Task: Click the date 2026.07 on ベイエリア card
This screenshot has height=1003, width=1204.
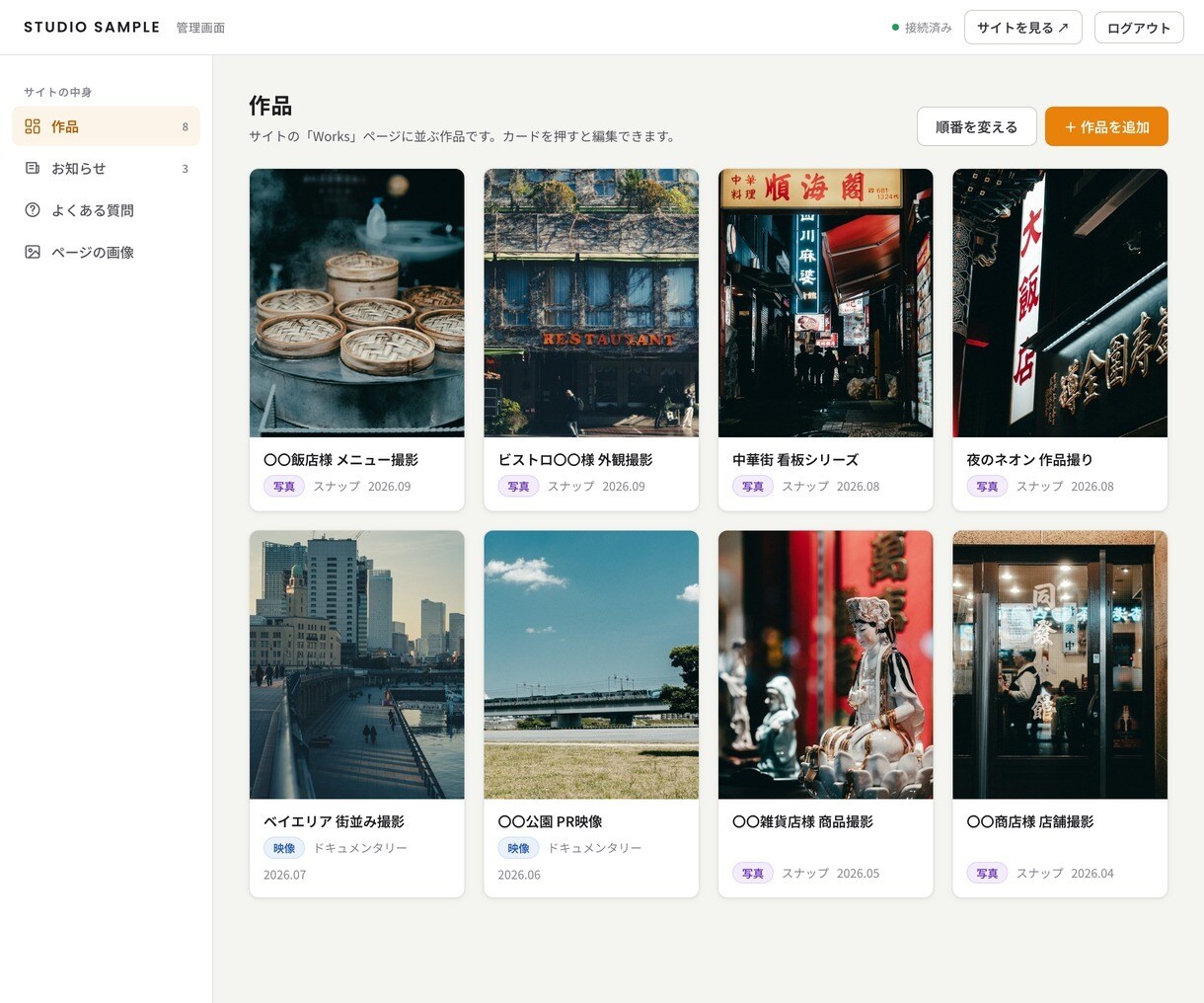Action: 285,875
